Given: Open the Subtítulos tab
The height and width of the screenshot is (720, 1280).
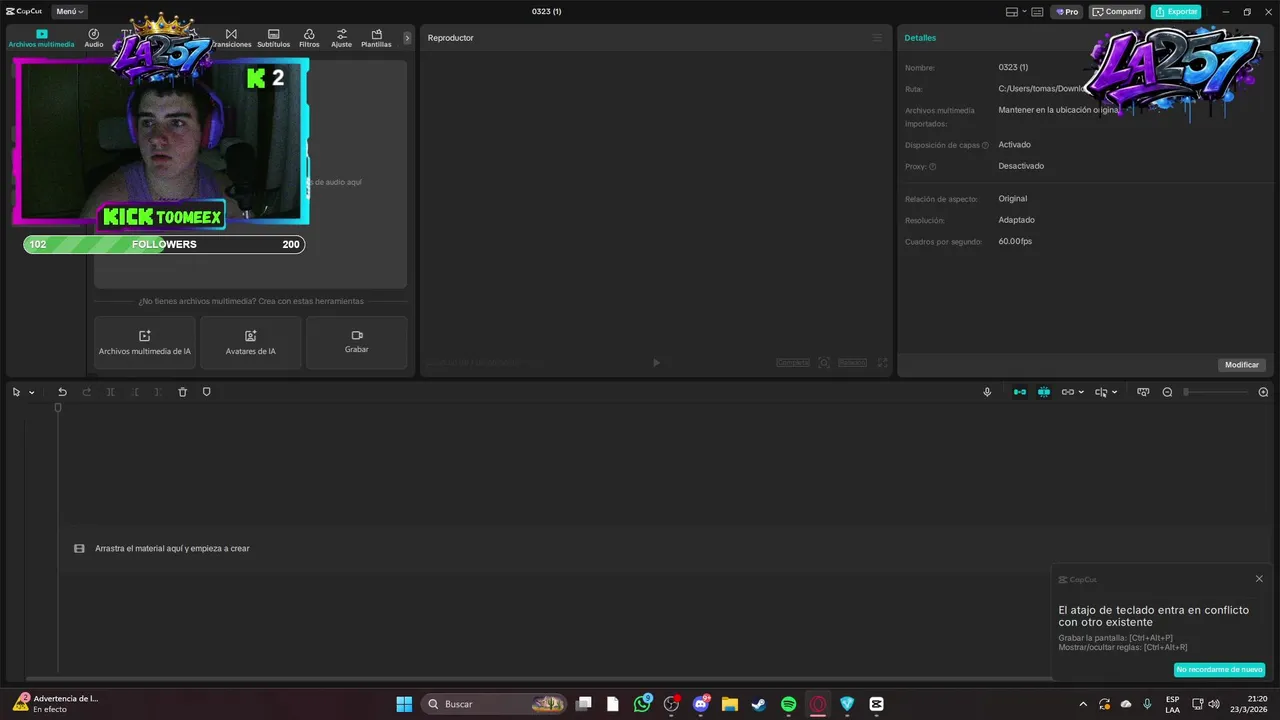Looking at the screenshot, I should [273, 39].
